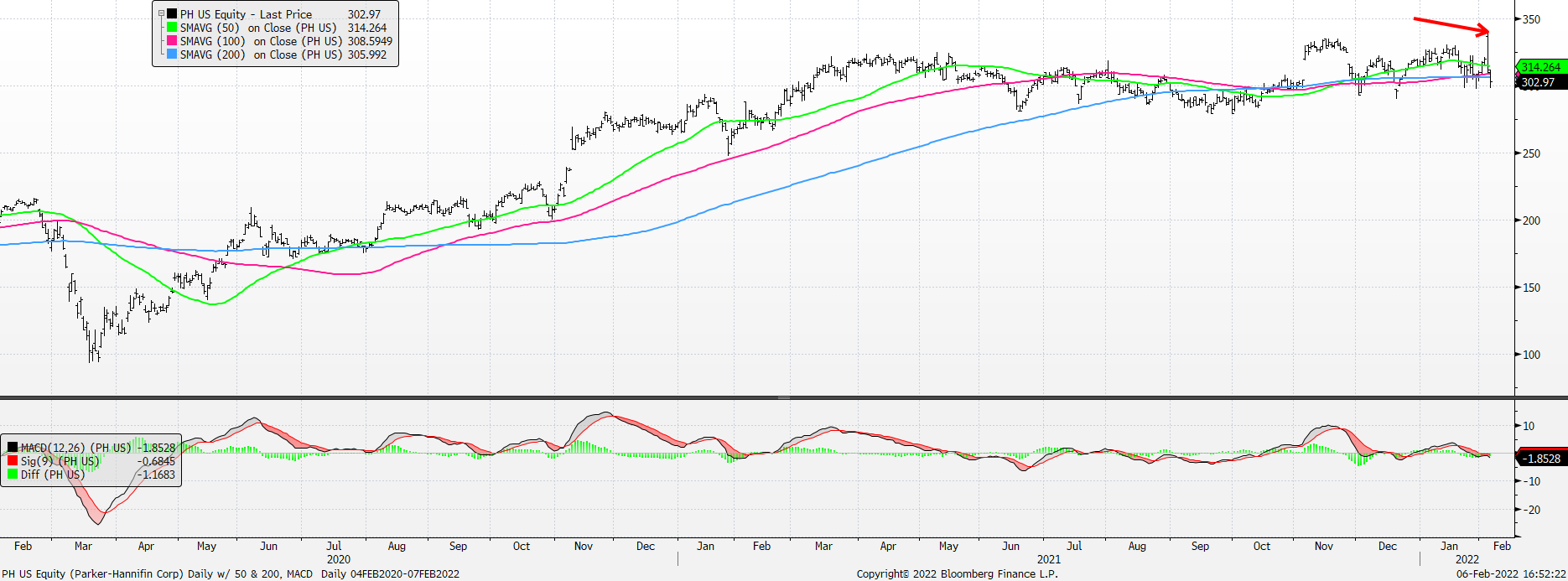This screenshot has width=1568, height=581.
Task: Click the -20 label on the MACD axis
Action: pos(1531,510)
